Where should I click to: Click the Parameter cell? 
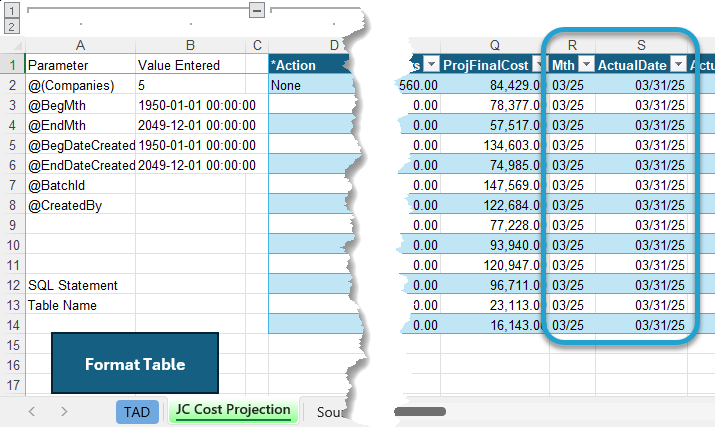click(81, 65)
